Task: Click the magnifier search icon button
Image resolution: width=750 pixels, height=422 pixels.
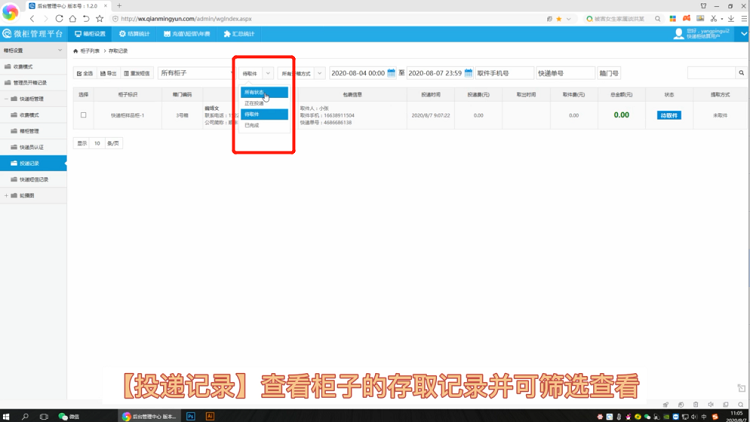Action: point(741,73)
